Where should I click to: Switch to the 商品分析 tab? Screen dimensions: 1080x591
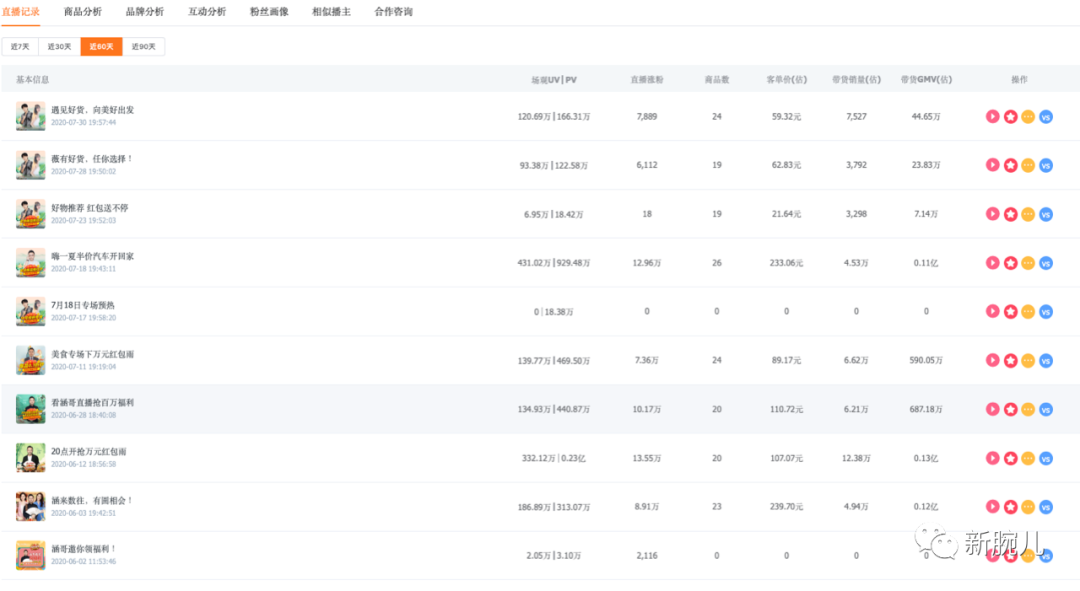(x=82, y=12)
